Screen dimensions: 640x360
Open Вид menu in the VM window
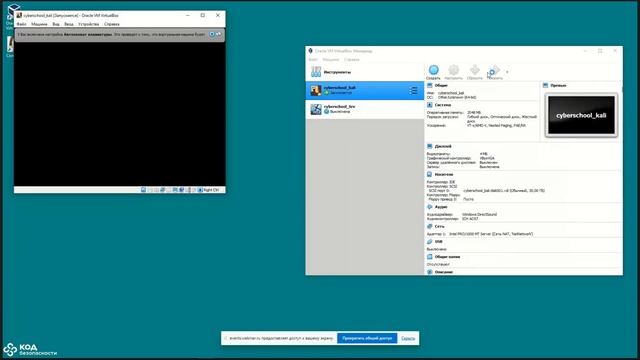(56, 24)
